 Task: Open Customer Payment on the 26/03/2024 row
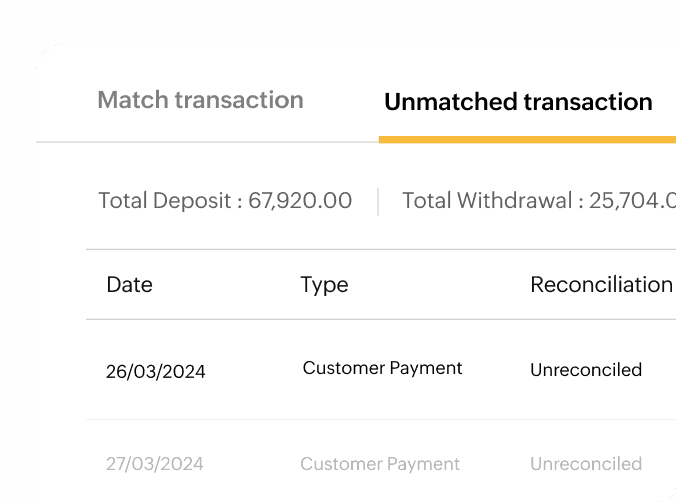click(382, 368)
